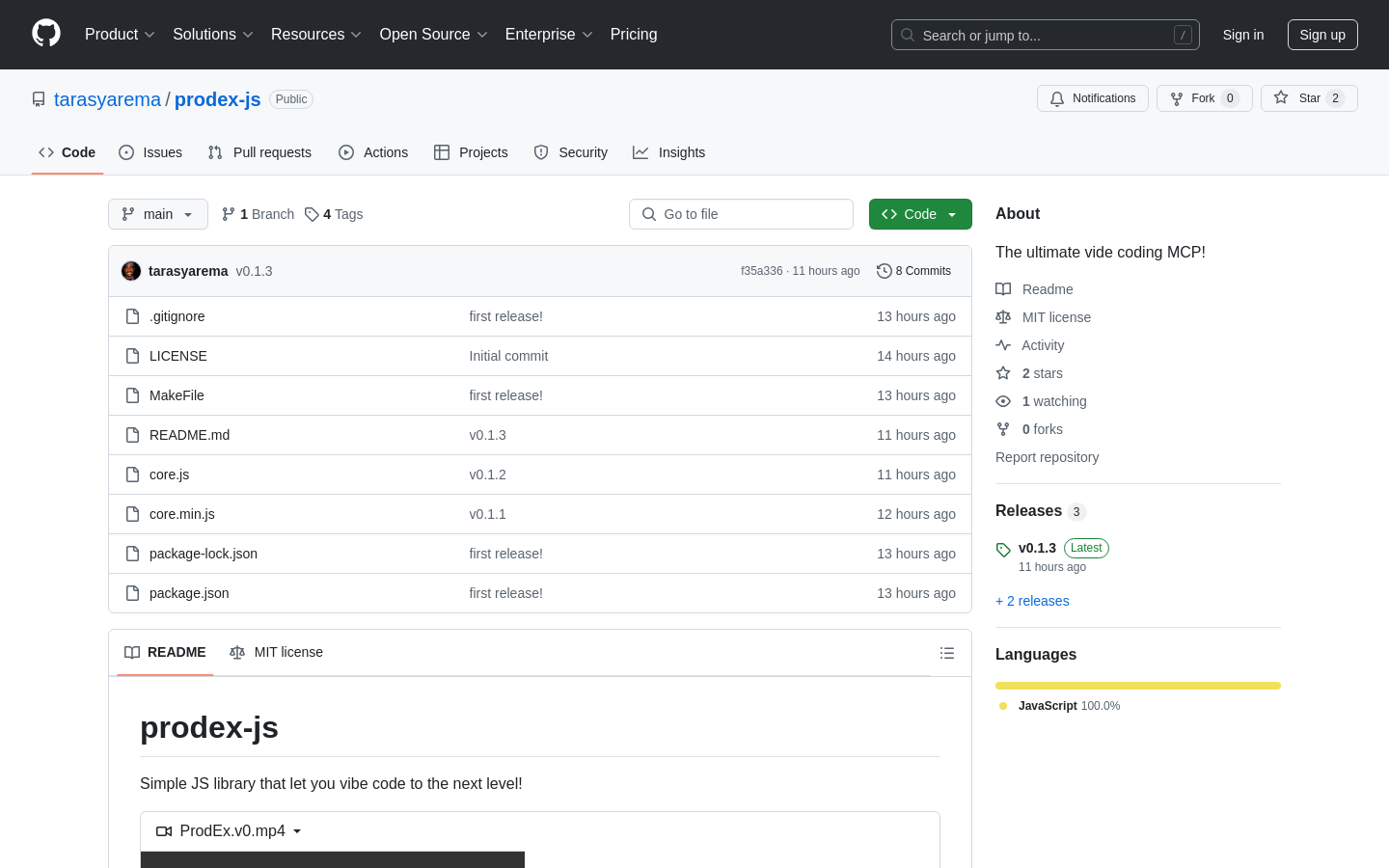This screenshot has width=1389, height=868.
Task: Open the 4 Tags link
Action: point(334,214)
